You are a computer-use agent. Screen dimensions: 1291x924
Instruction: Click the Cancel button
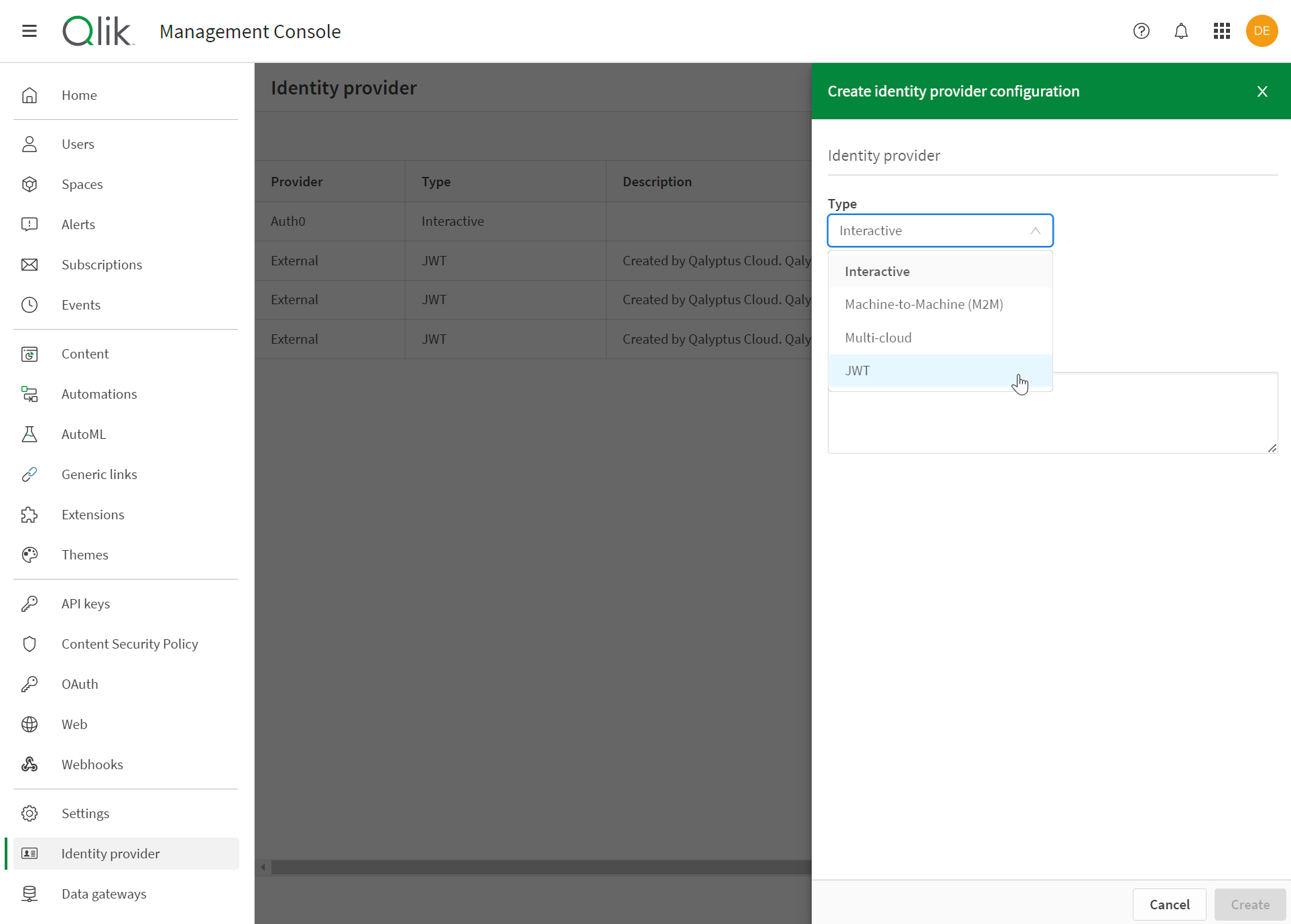[x=1169, y=905]
